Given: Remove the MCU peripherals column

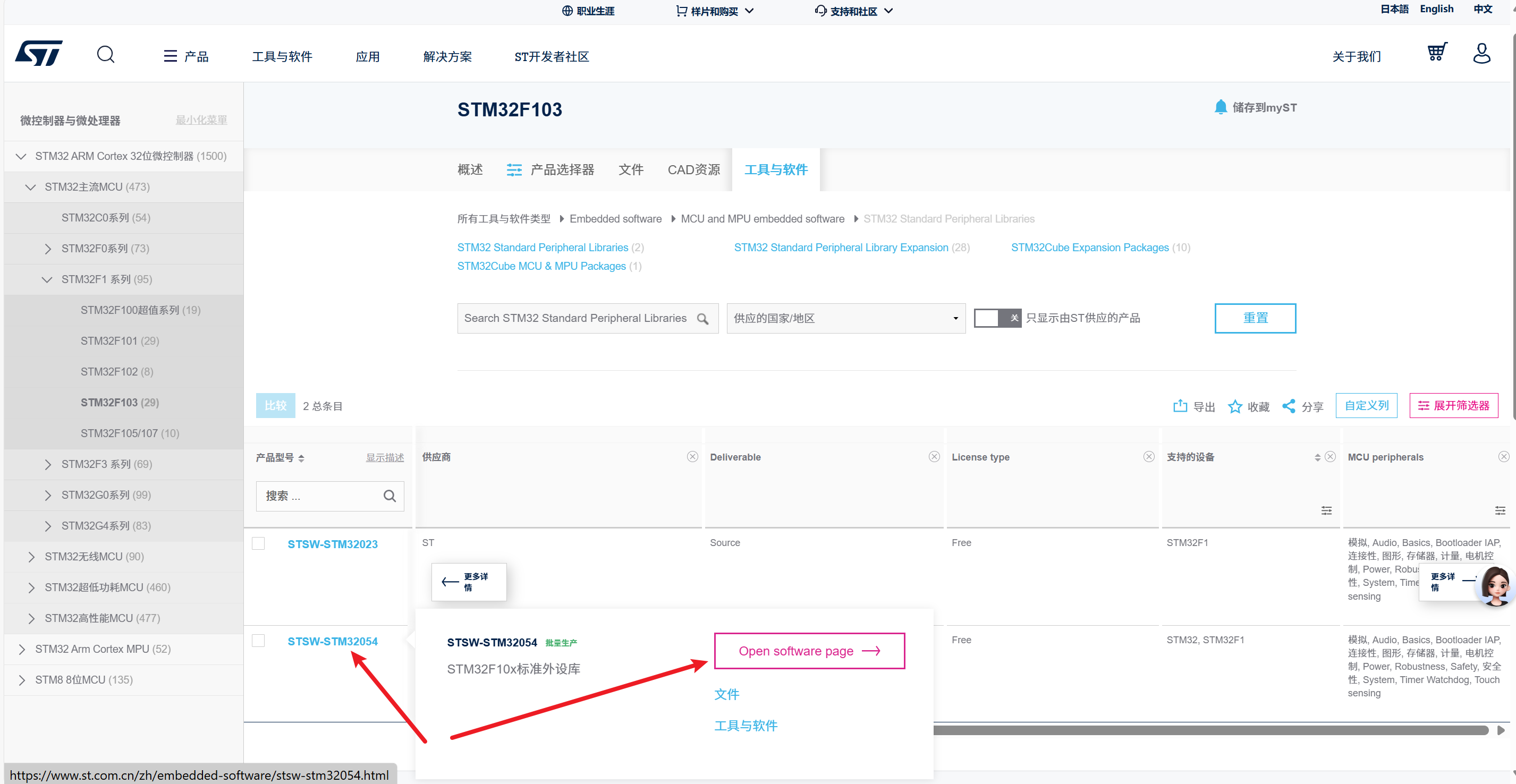Looking at the screenshot, I should click(x=1504, y=457).
